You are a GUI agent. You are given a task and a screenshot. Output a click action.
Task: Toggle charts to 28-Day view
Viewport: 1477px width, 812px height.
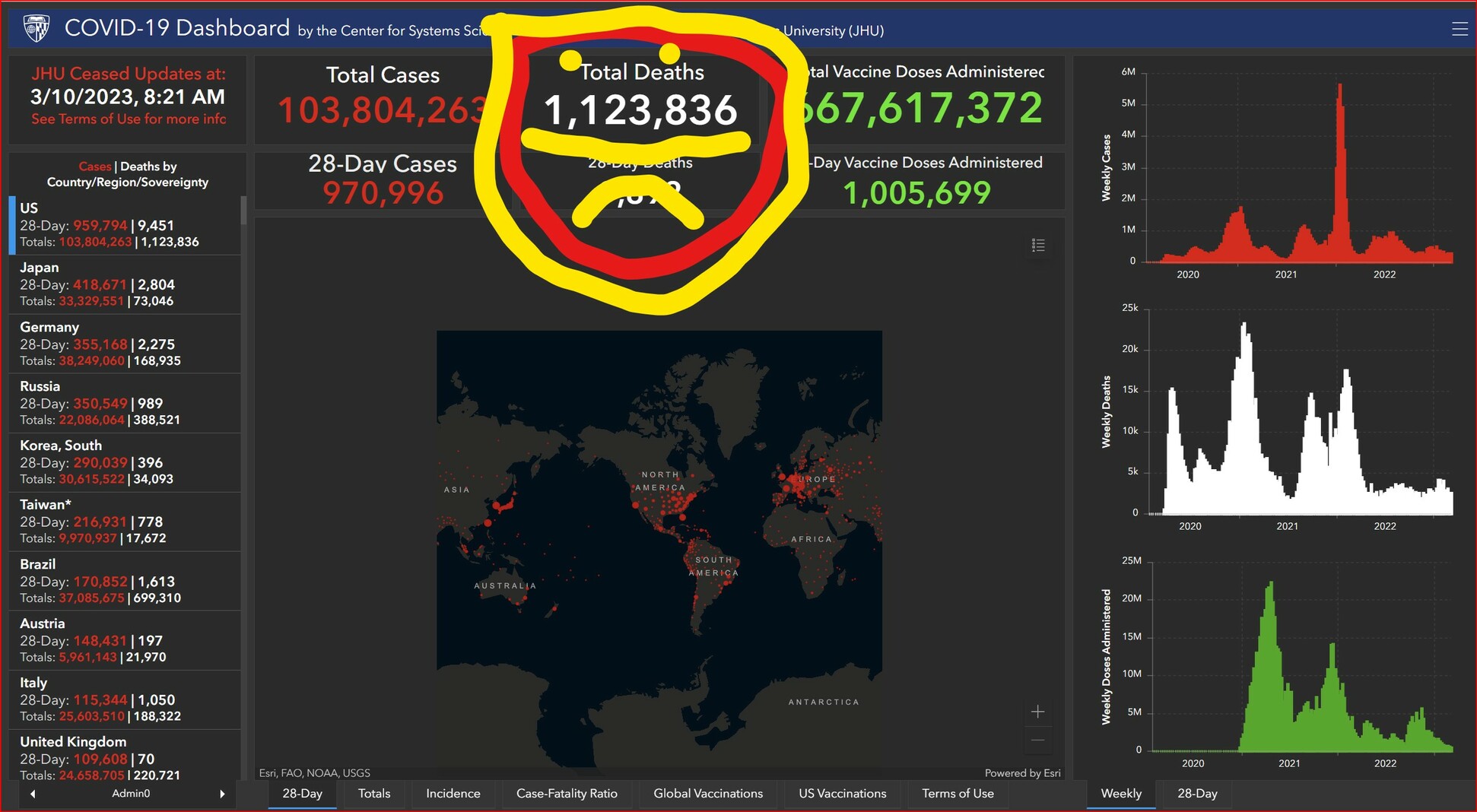pyautogui.click(x=1197, y=793)
